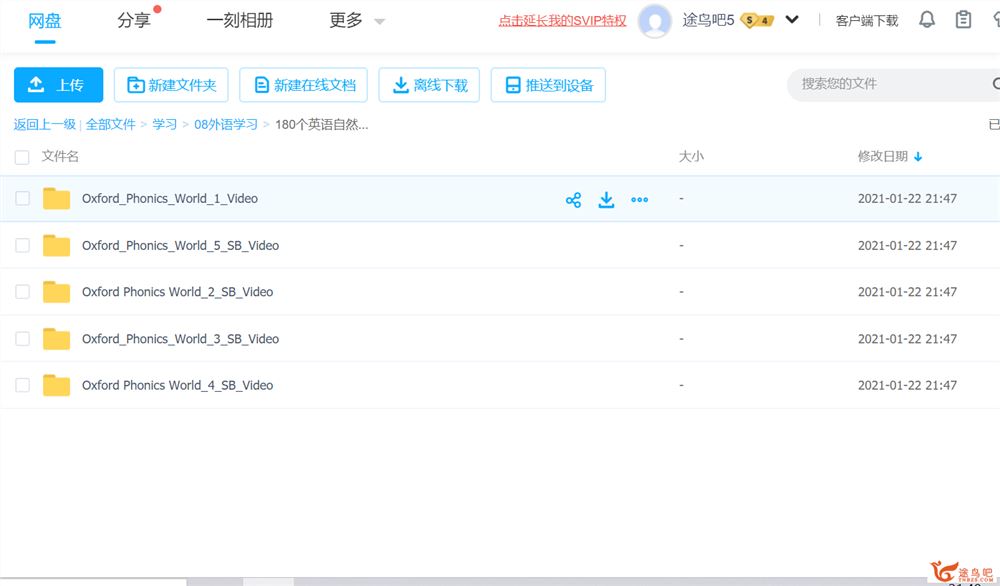
Task: Switch to 网盘 tab
Action: [45, 20]
